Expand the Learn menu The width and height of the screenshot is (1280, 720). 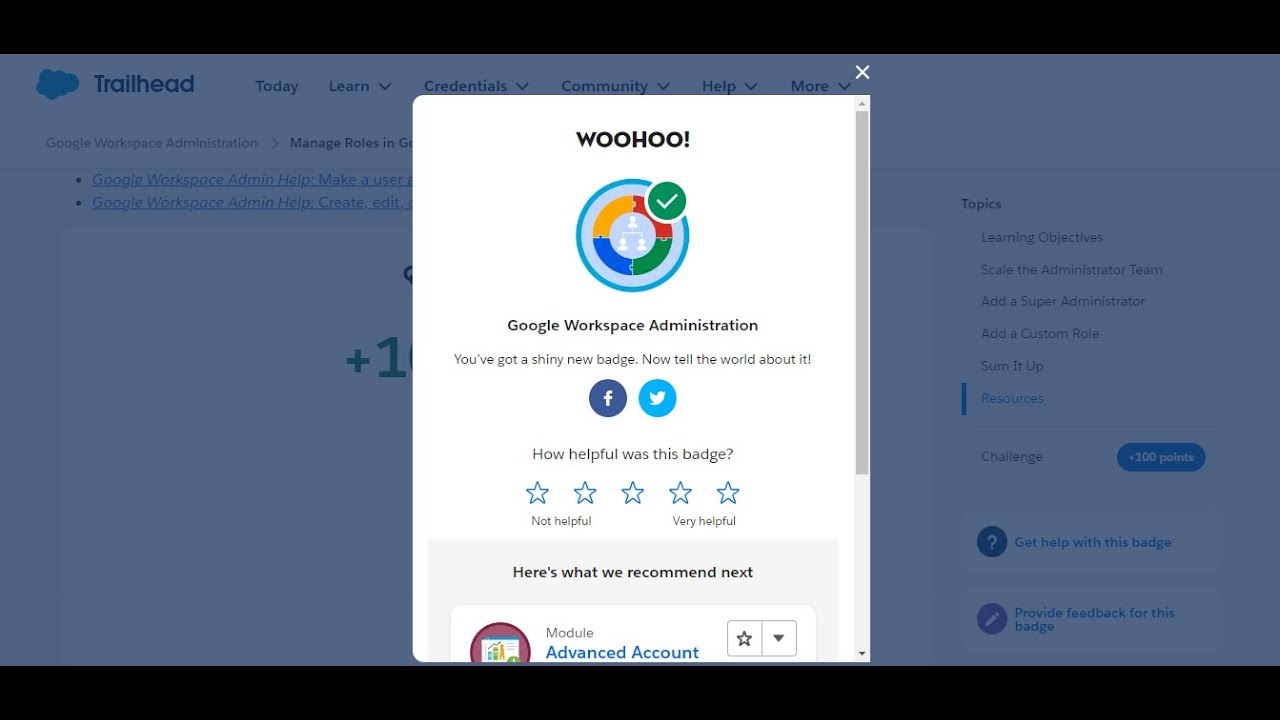coord(360,86)
